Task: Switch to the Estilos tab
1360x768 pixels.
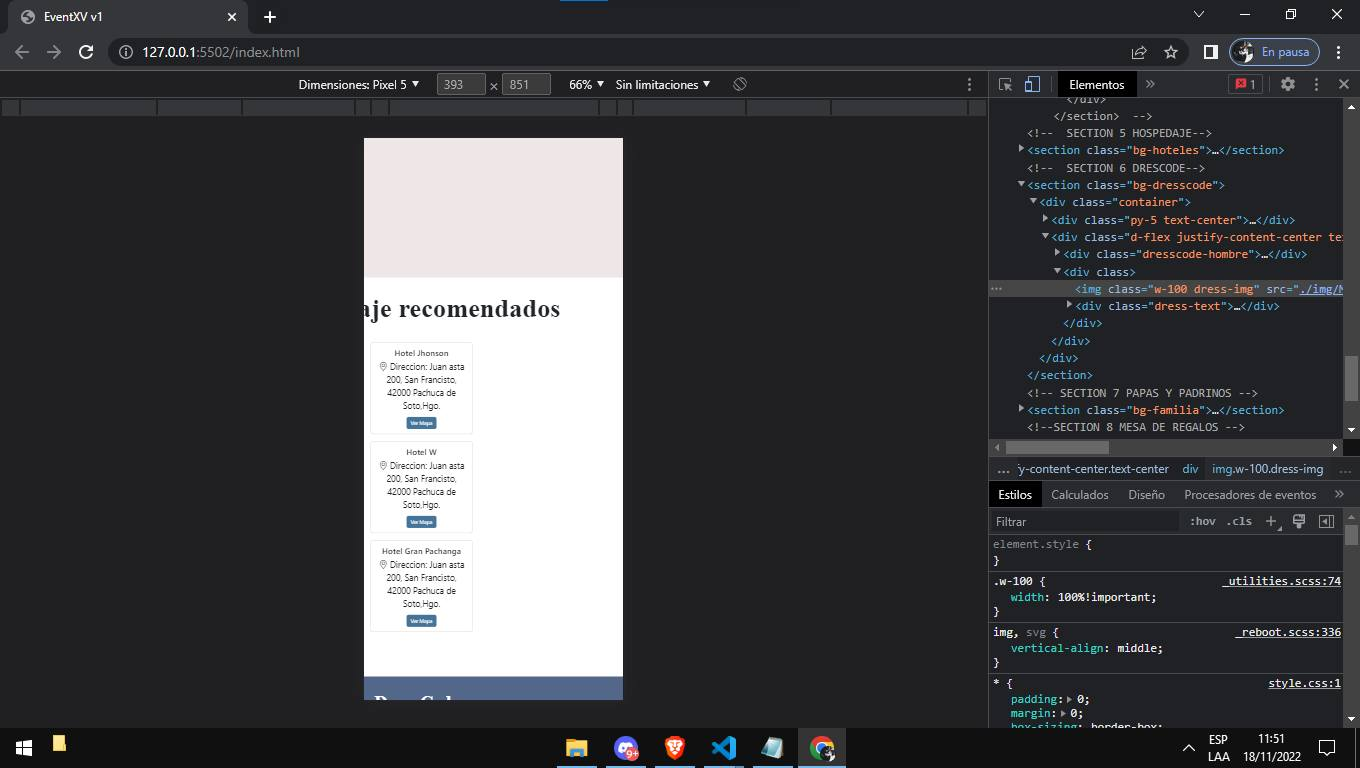Action: (x=1015, y=495)
